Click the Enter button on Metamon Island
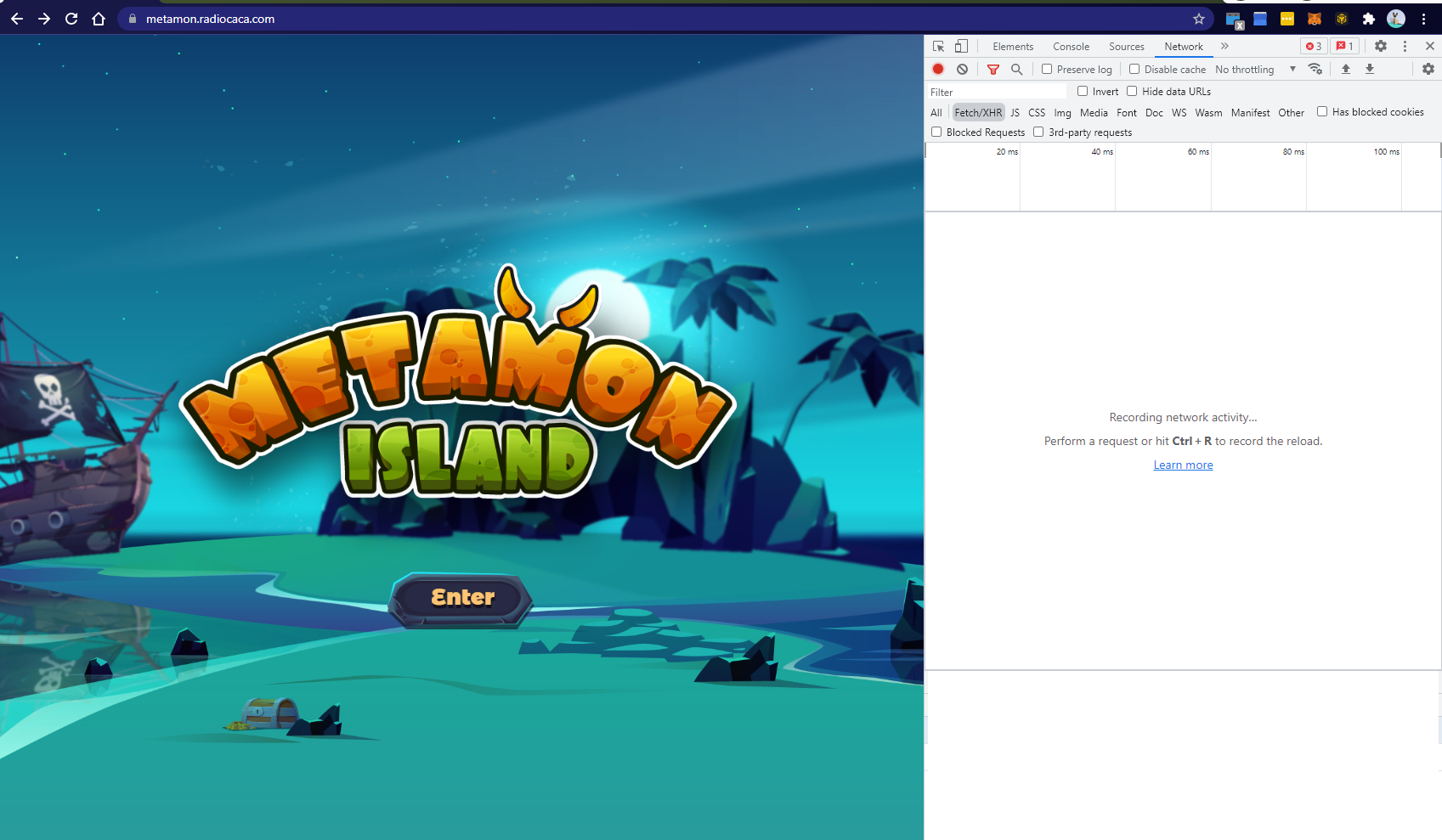 (x=461, y=599)
